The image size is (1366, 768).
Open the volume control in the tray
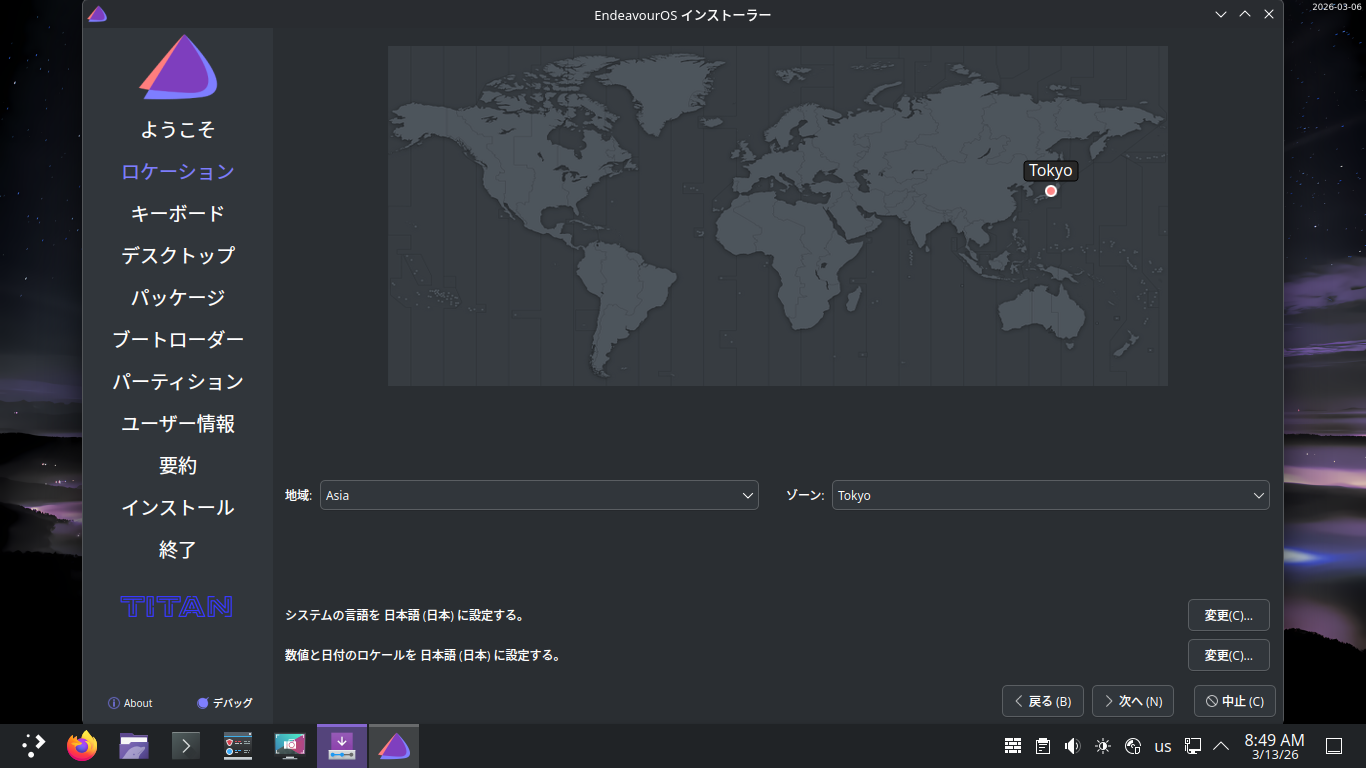[1073, 745]
